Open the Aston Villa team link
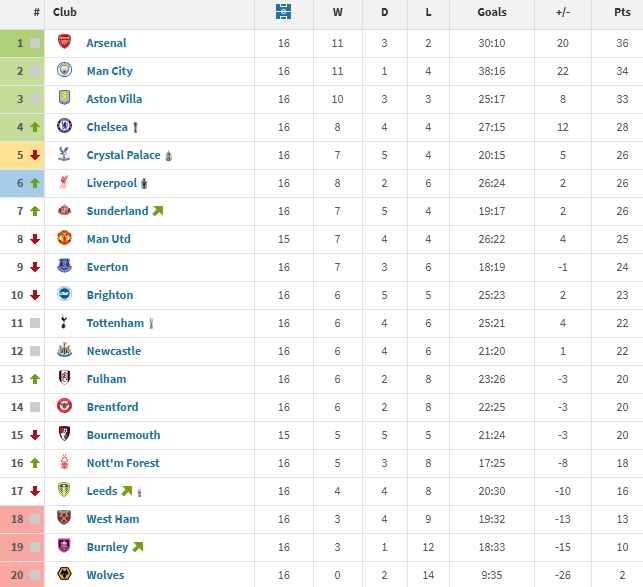Image resolution: width=643 pixels, height=587 pixels. (114, 99)
